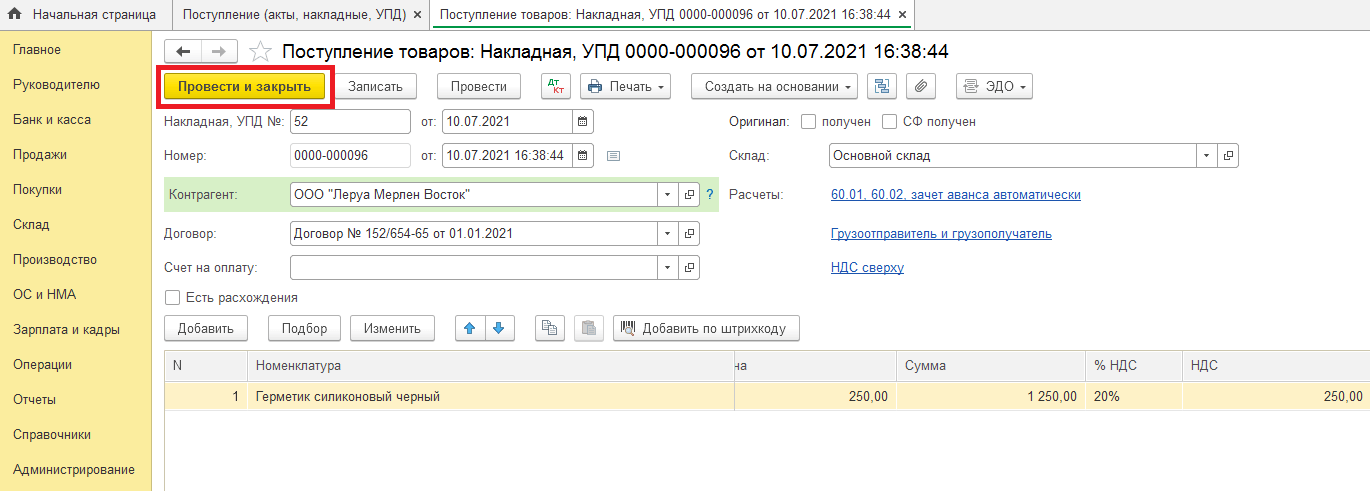Image resolution: width=1370 pixels, height=491 pixels.
Task: Open Продажи section in sidebar
Action: click(x=40, y=155)
